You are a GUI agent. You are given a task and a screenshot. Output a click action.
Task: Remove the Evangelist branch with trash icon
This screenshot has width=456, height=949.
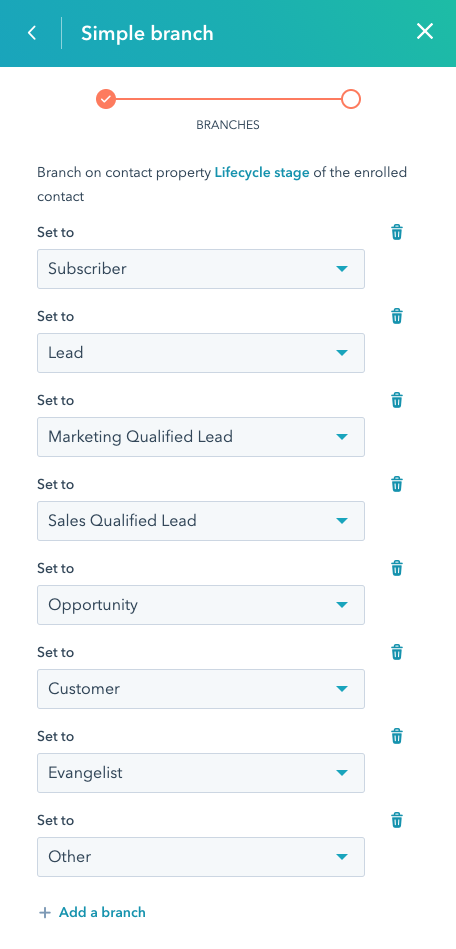tap(397, 737)
